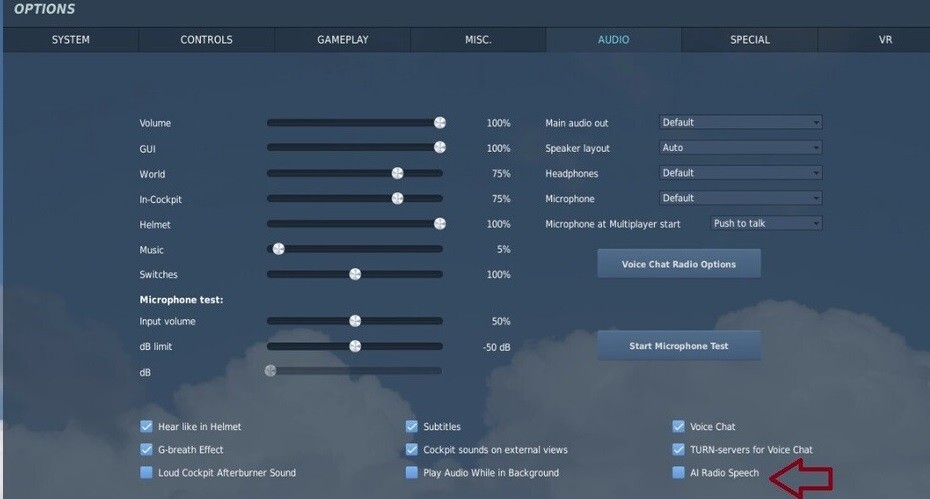Enable the AI Radio Speech checkbox
The width and height of the screenshot is (930, 499).
click(679, 472)
